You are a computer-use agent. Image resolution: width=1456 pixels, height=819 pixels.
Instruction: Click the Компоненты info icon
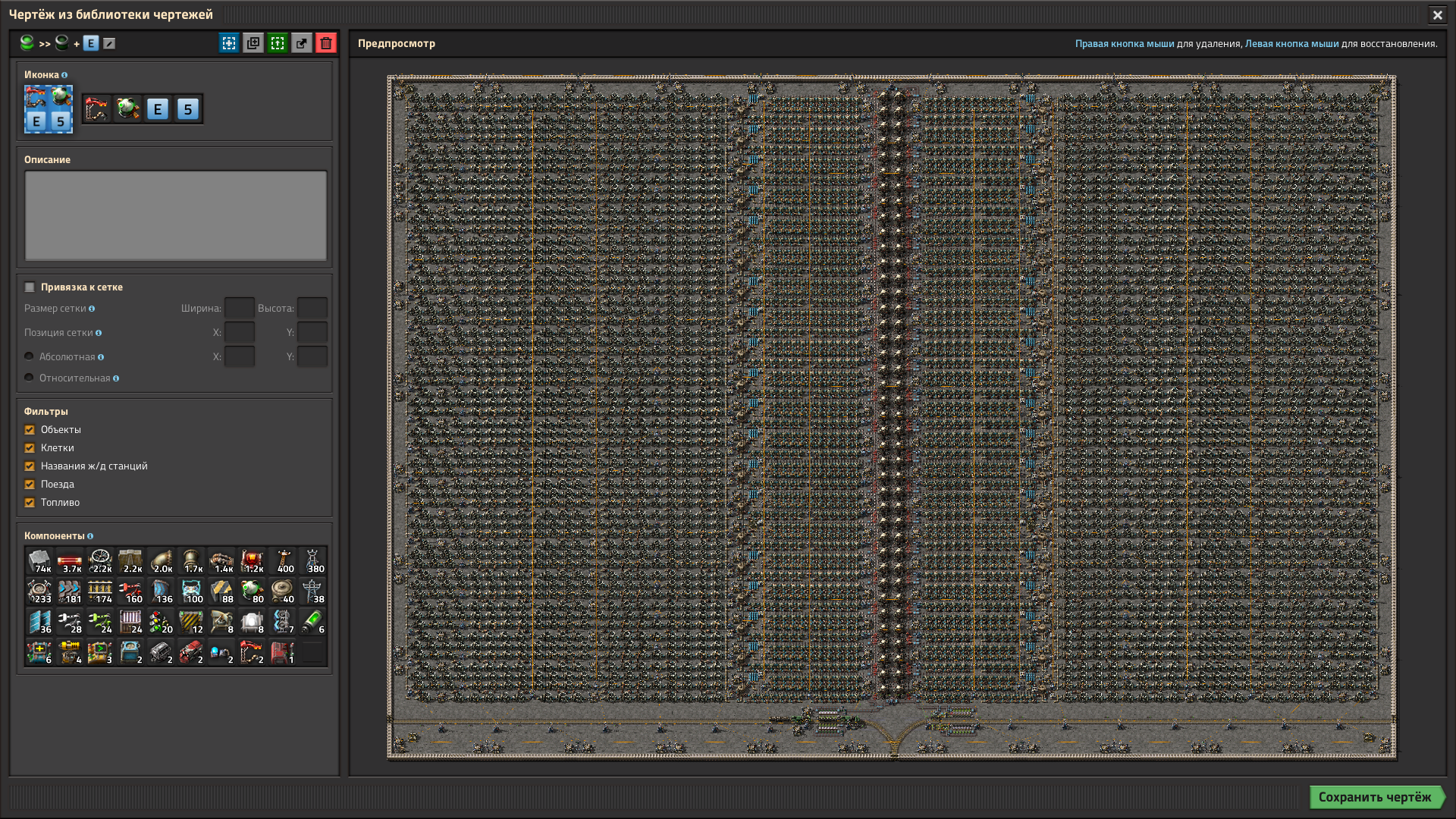tap(90, 536)
